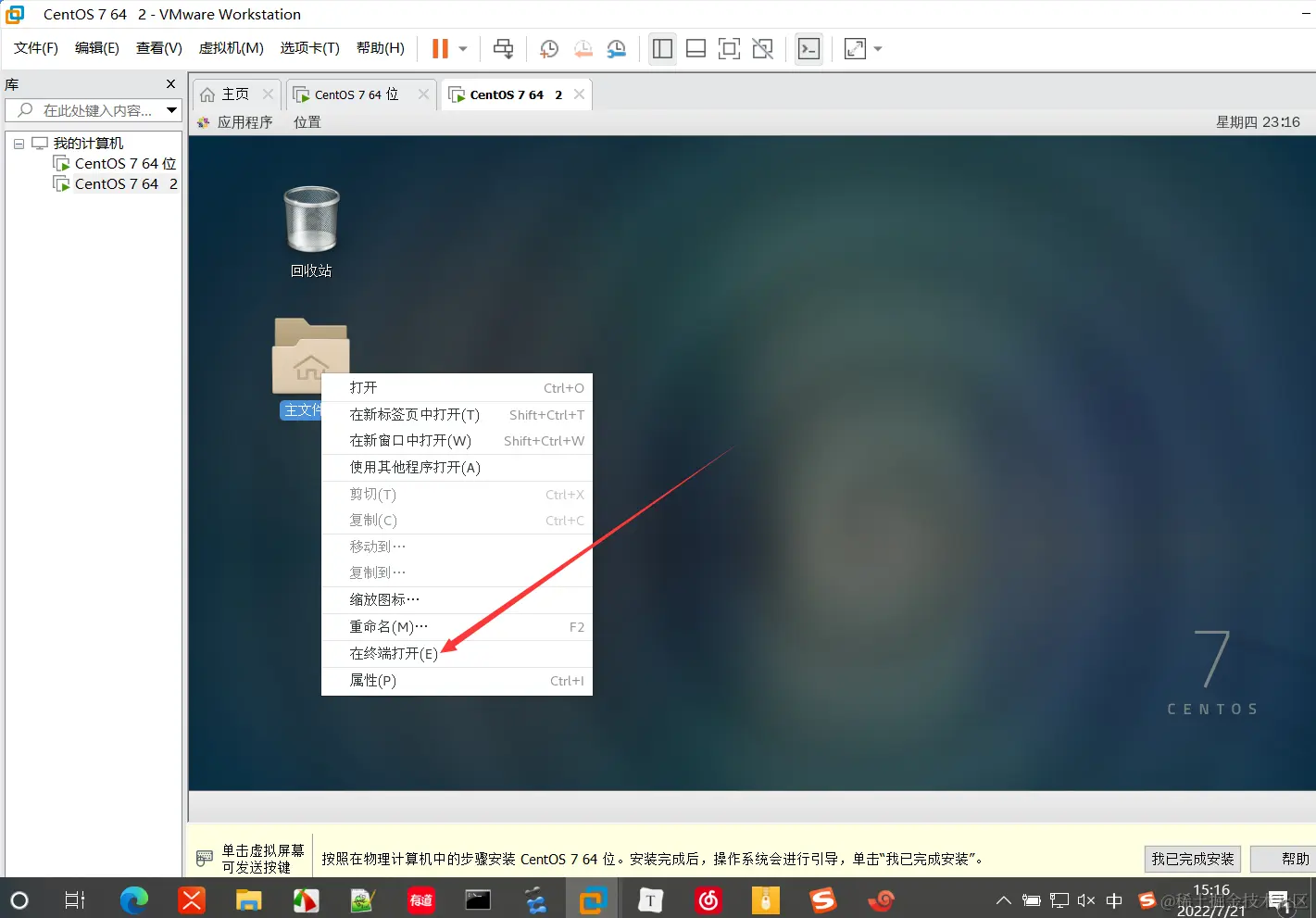Take a snapshot of this virtual machine
This screenshot has width=1316, height=918.
548,48
